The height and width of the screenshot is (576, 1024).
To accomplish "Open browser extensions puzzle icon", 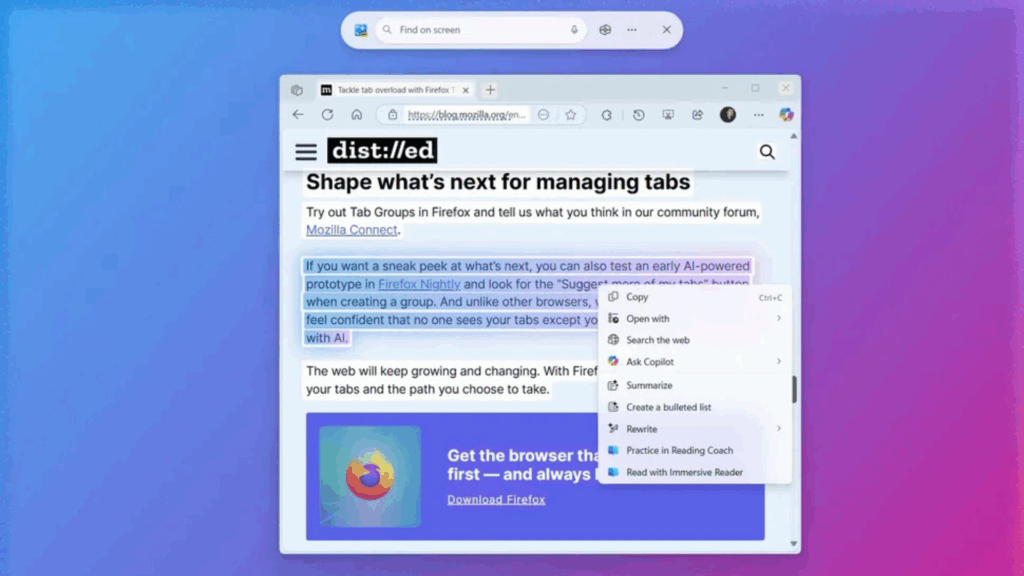I will (x=607, y=115).
